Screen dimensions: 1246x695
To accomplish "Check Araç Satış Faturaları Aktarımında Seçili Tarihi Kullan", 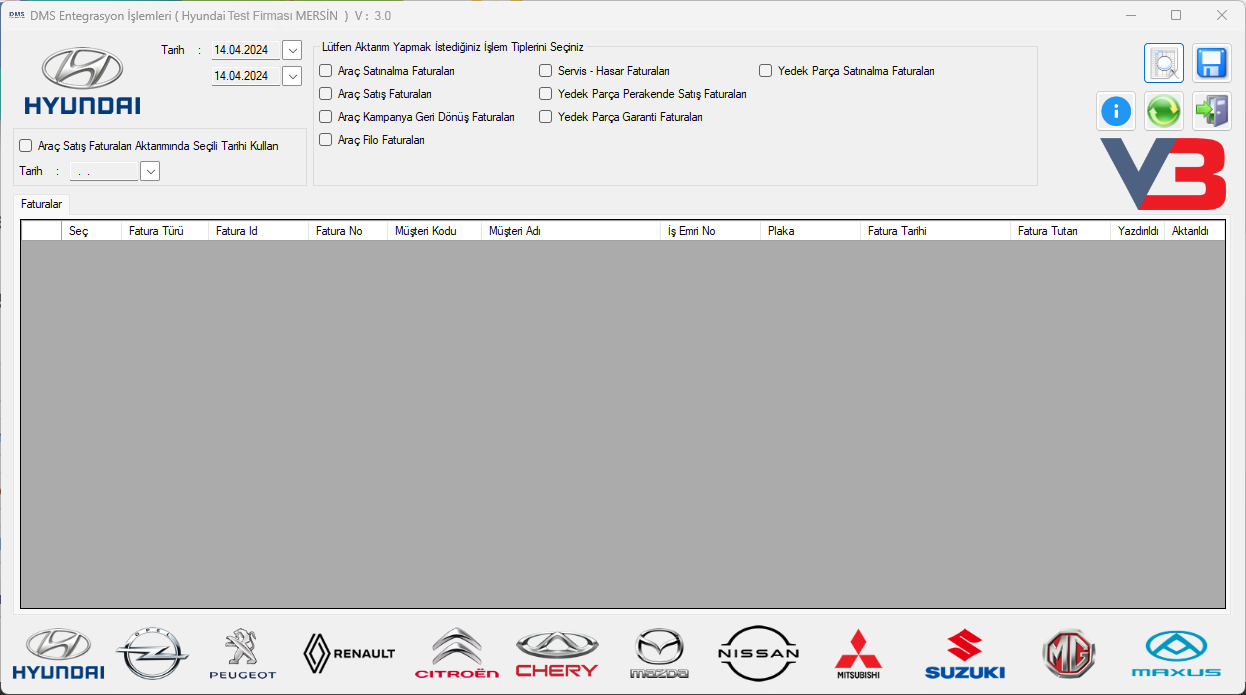I will [25, 145].
